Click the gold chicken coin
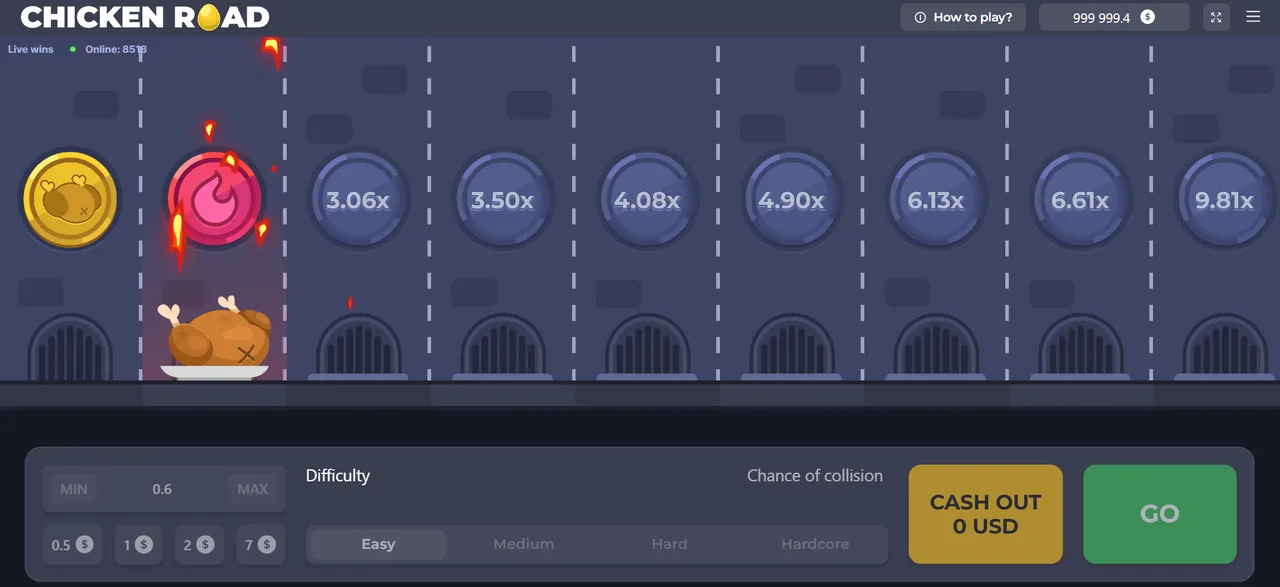 [70, 199]
